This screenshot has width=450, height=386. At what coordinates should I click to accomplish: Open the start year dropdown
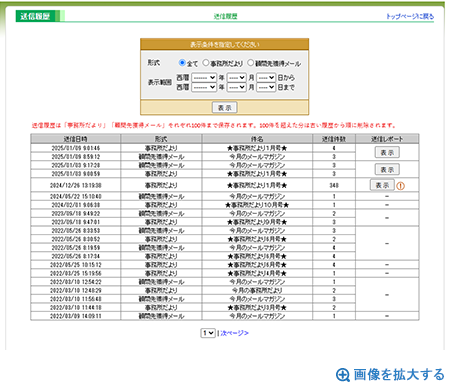click(x=204, y=78)
